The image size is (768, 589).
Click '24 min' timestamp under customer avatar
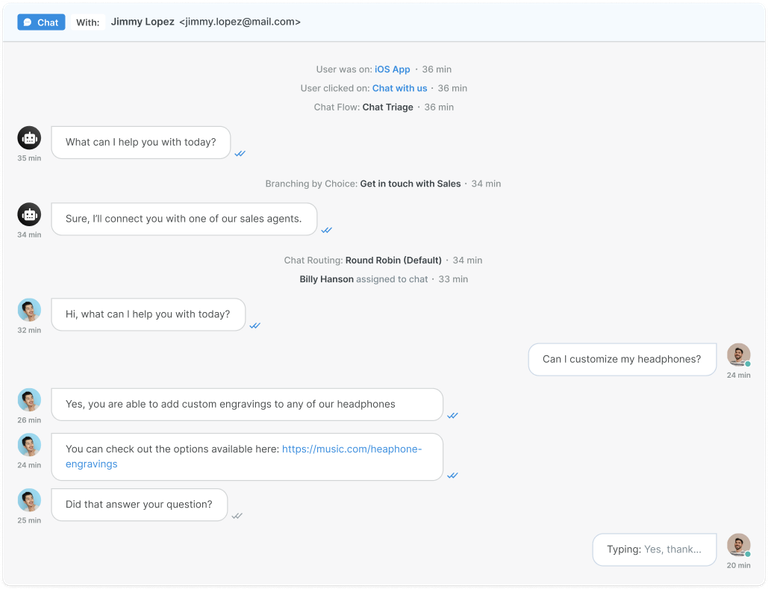(739, 375)
